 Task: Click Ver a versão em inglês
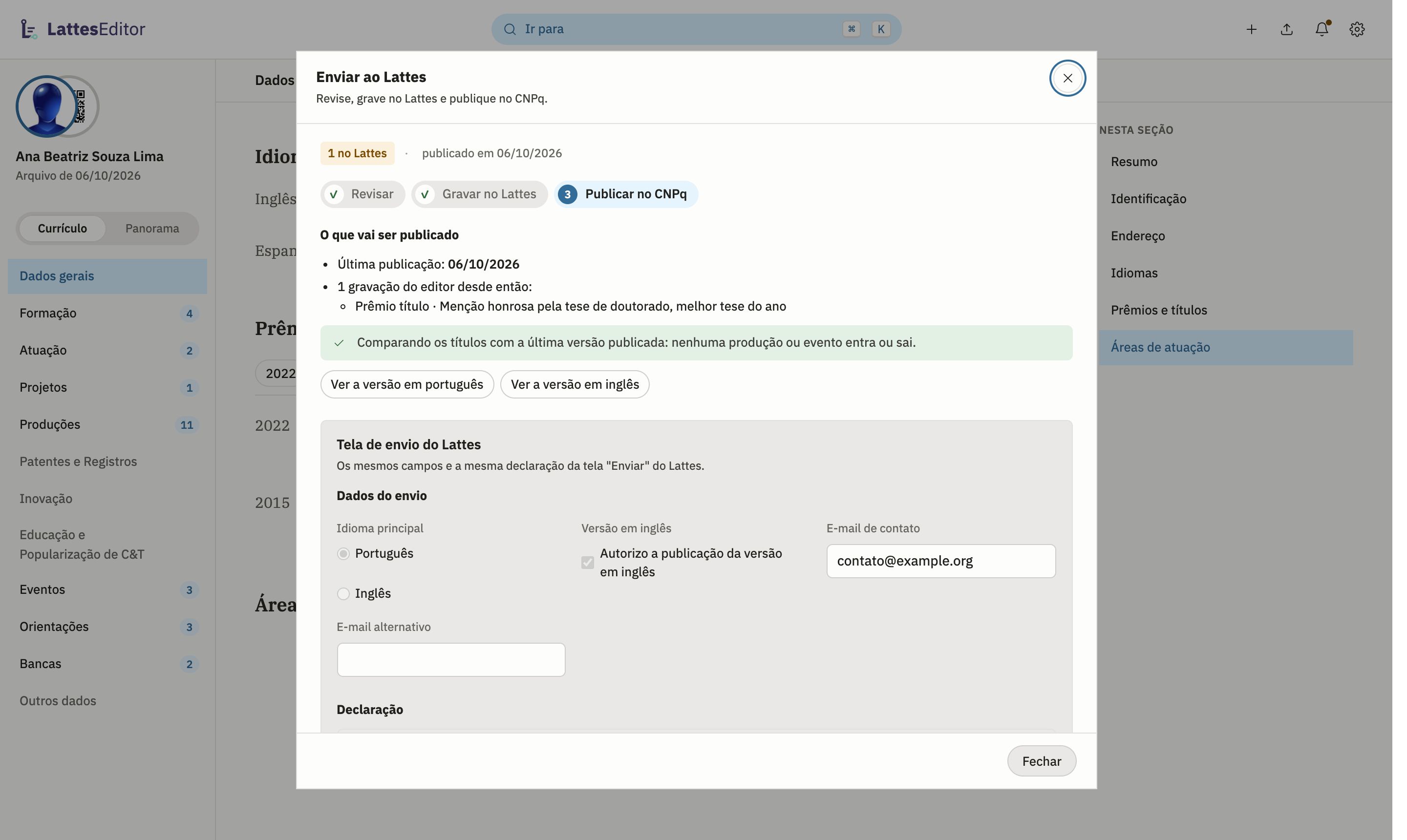[x=575, y=384]
